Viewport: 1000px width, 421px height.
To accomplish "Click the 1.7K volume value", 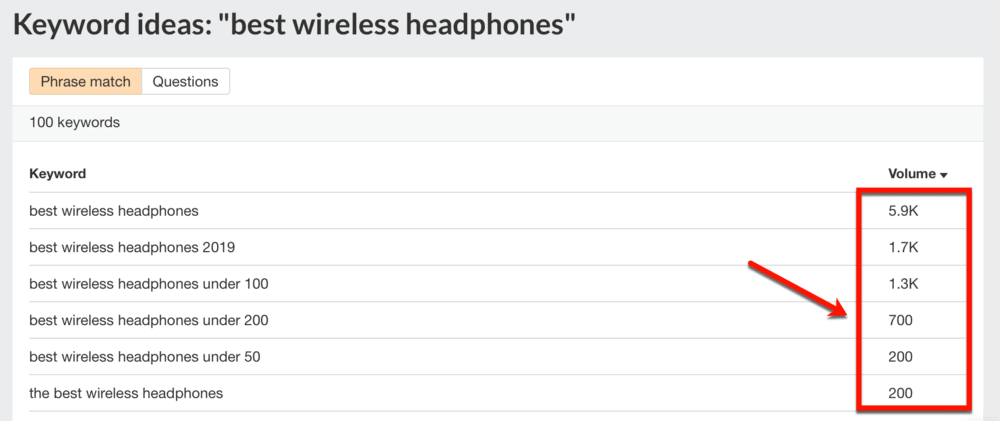I will tap(903, 247).
